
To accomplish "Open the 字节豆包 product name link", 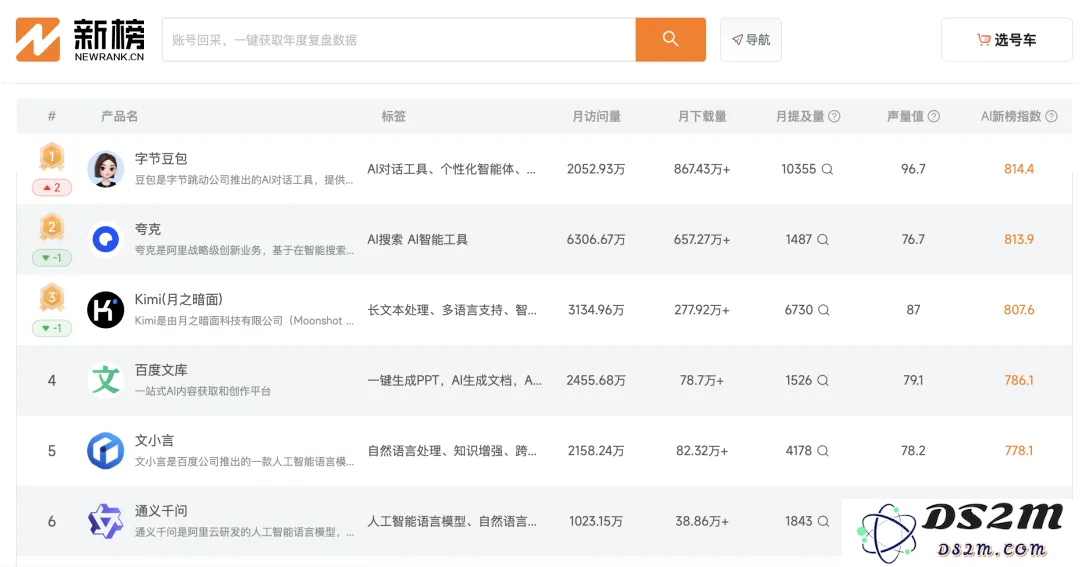I will (x=161, y=158).
